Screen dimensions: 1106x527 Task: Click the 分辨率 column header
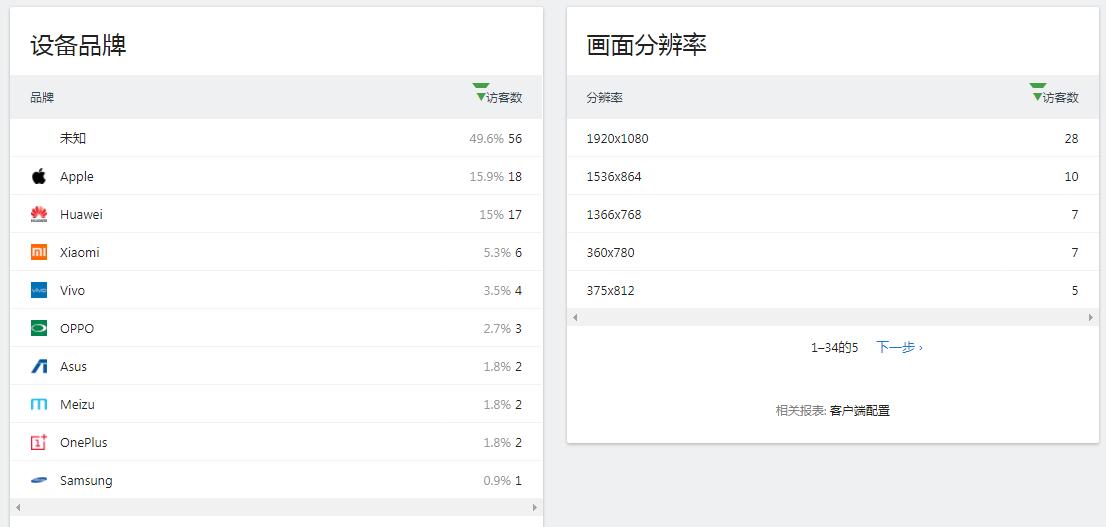click(x=604, y=97)
